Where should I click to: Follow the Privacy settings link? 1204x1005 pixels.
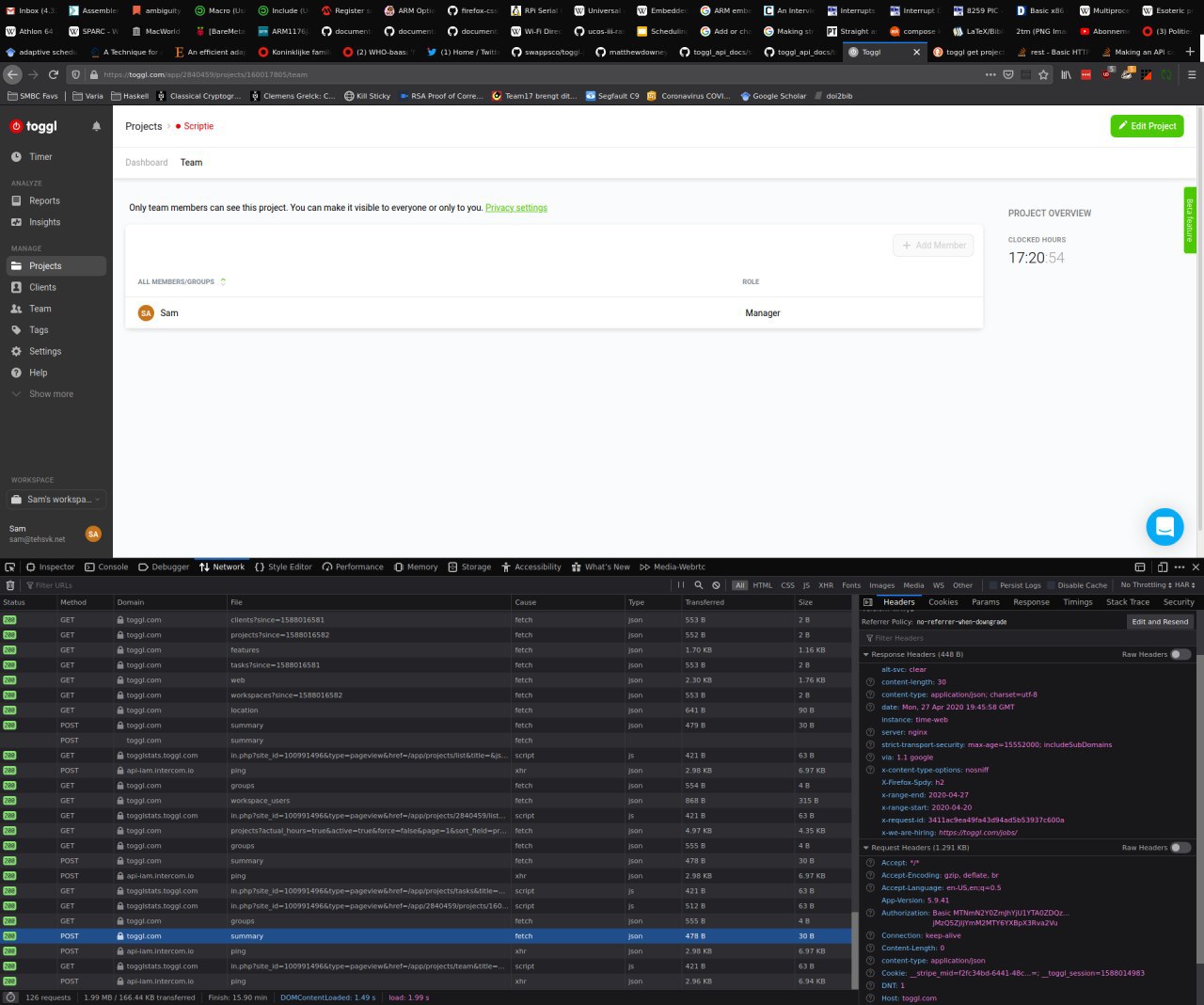515,208
